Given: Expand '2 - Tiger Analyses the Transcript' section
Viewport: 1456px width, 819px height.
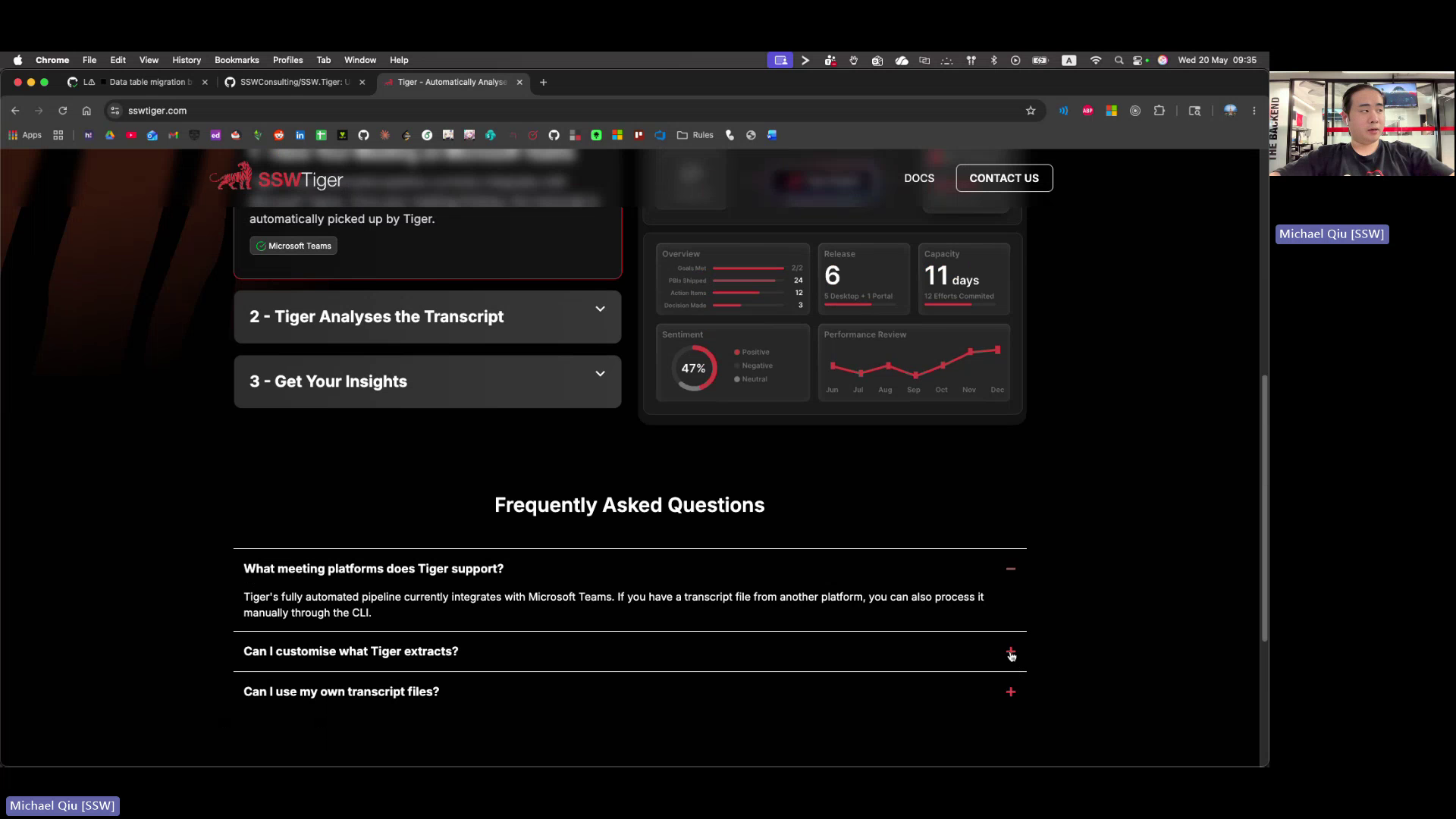Looking at the screenshot, I should [428, 317].
